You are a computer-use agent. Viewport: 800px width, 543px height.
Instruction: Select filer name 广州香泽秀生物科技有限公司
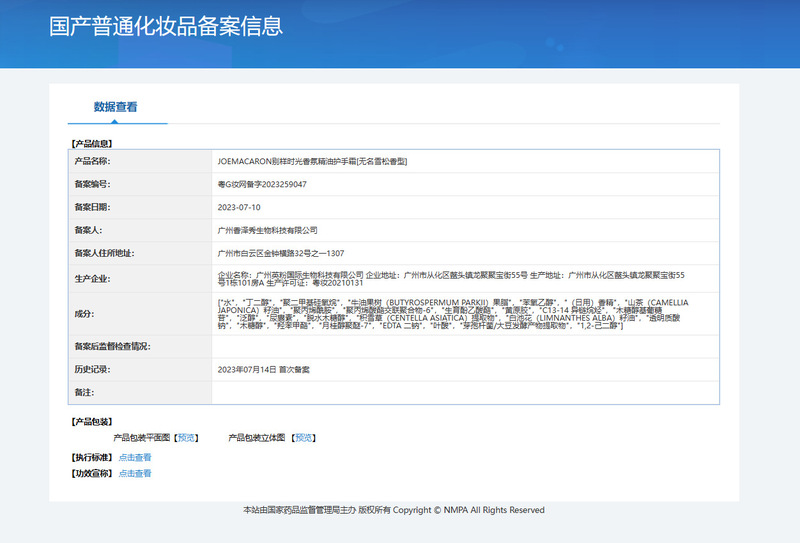tap(267, 230)
